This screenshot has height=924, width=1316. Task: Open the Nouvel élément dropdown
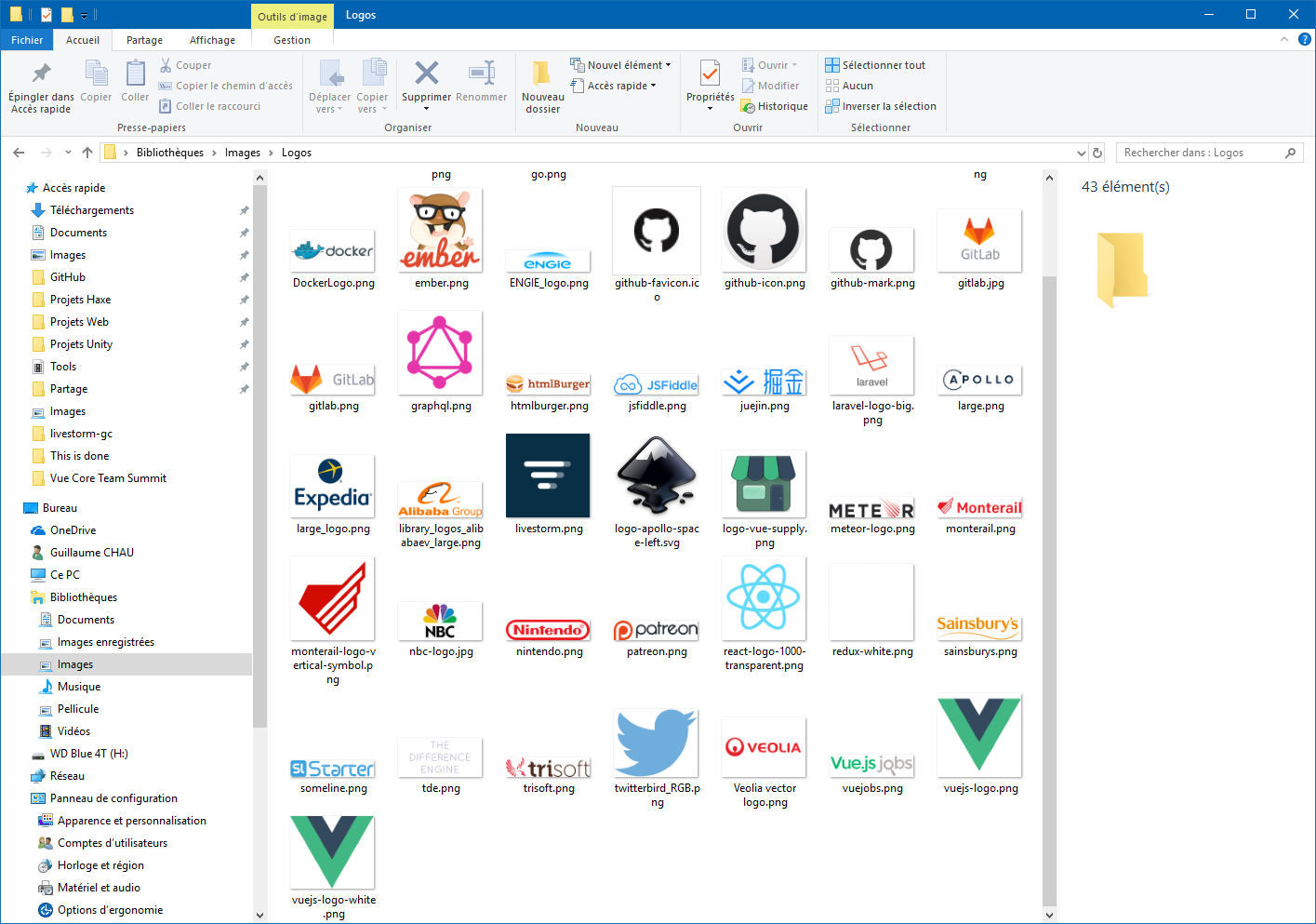click(x=620, y=65)
